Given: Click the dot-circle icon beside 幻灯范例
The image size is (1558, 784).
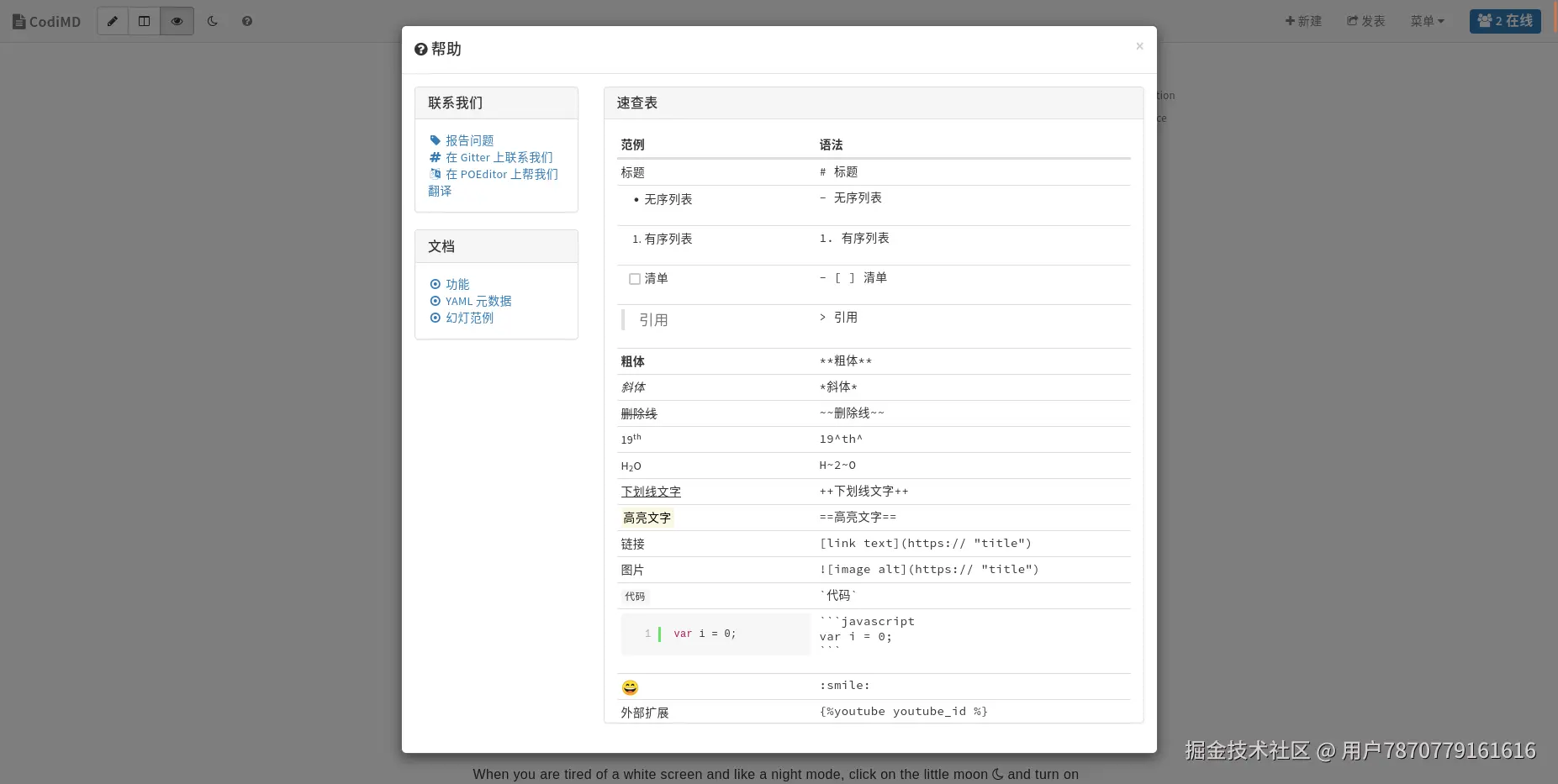Looking at the screenshot, I should click(435, 318).
